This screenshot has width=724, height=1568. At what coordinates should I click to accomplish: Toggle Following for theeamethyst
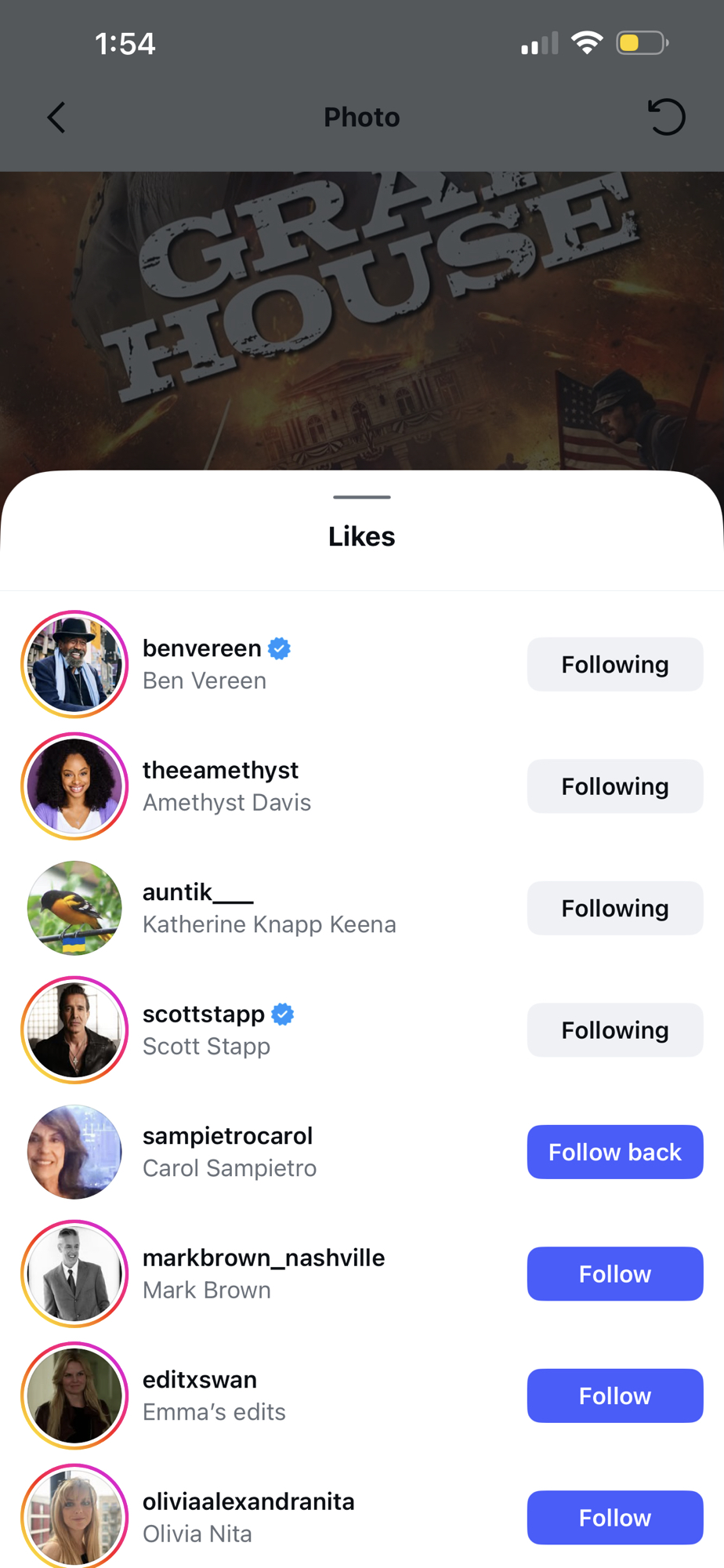[x=614, y=786]
